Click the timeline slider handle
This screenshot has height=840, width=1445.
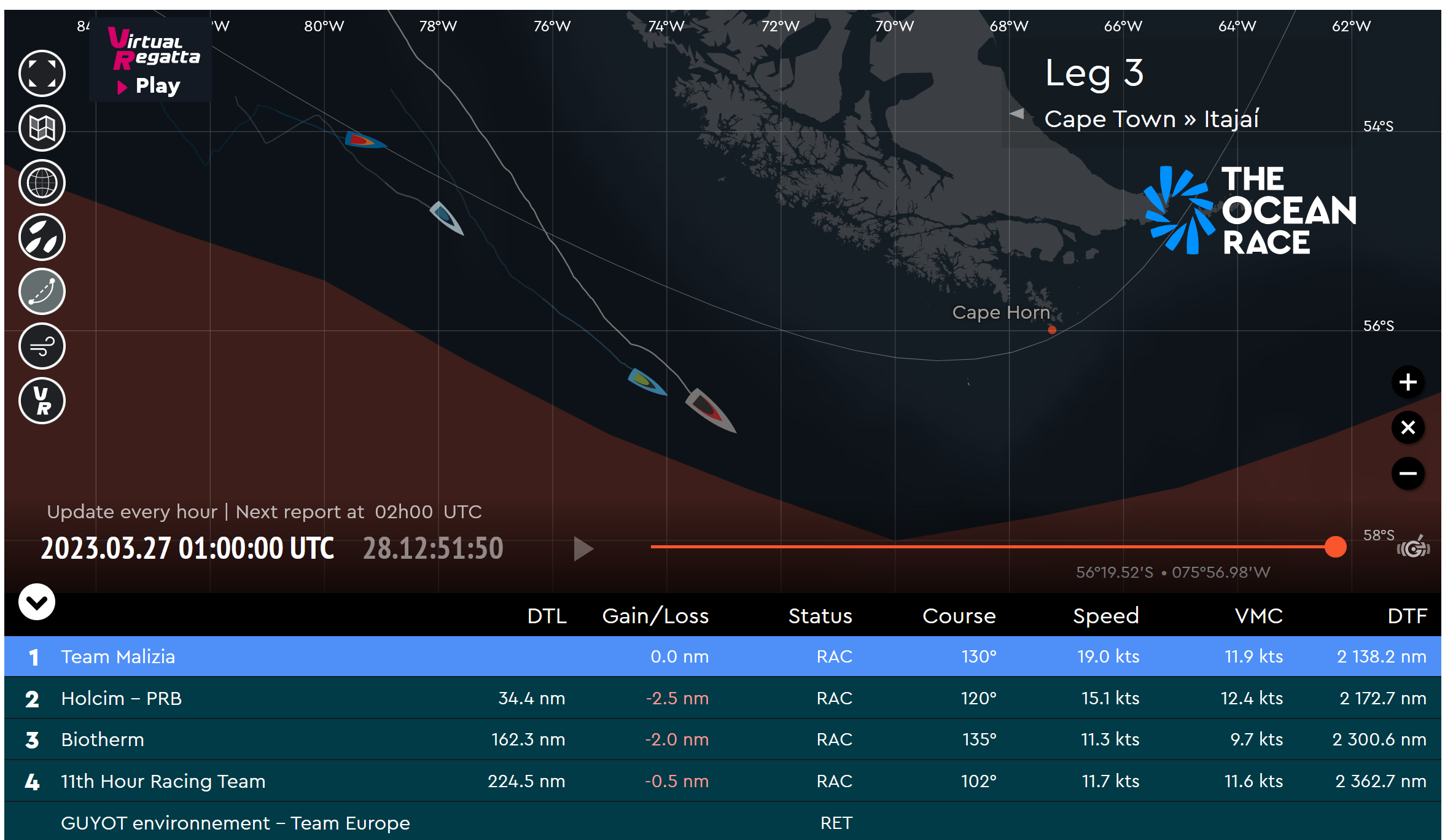click(1335, 546)
